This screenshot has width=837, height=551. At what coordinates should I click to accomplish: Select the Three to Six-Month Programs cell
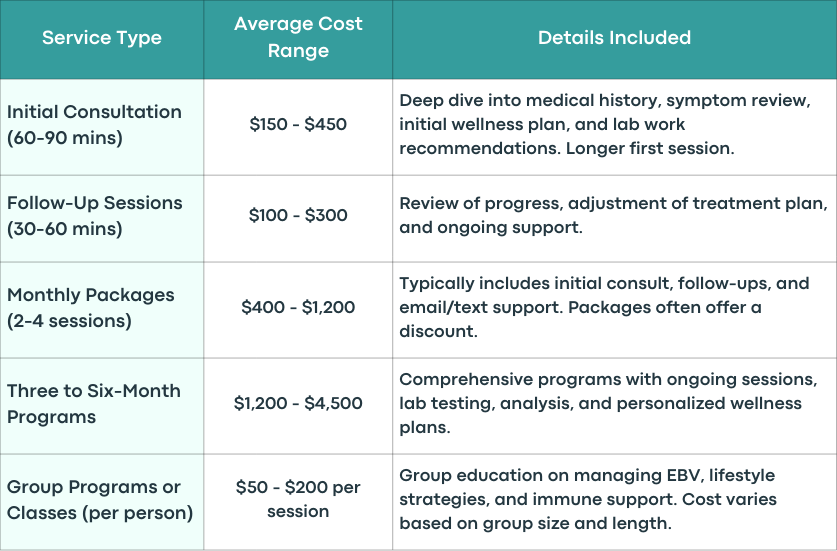click(x=101, y=406)
